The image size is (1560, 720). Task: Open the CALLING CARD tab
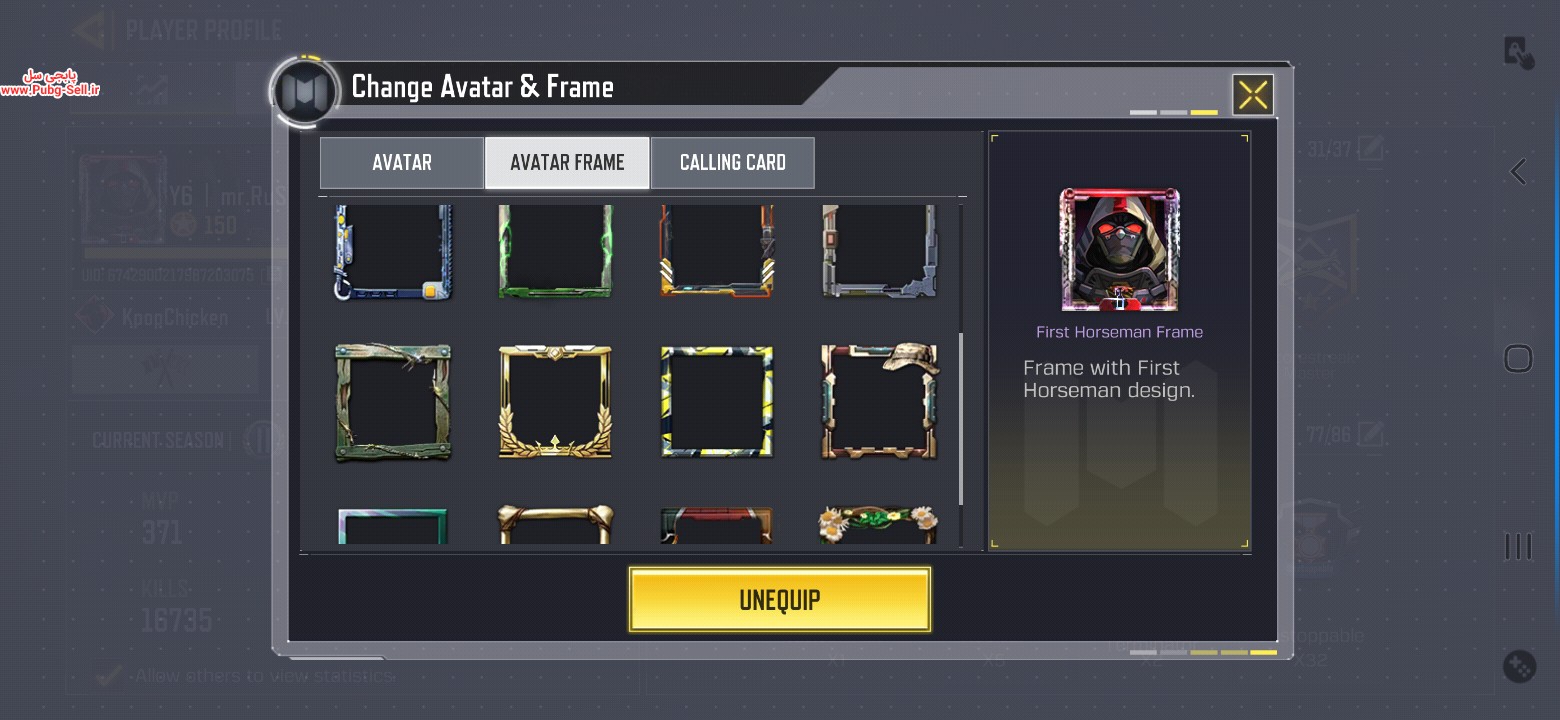pyautogui.click(x=733, y=163)
